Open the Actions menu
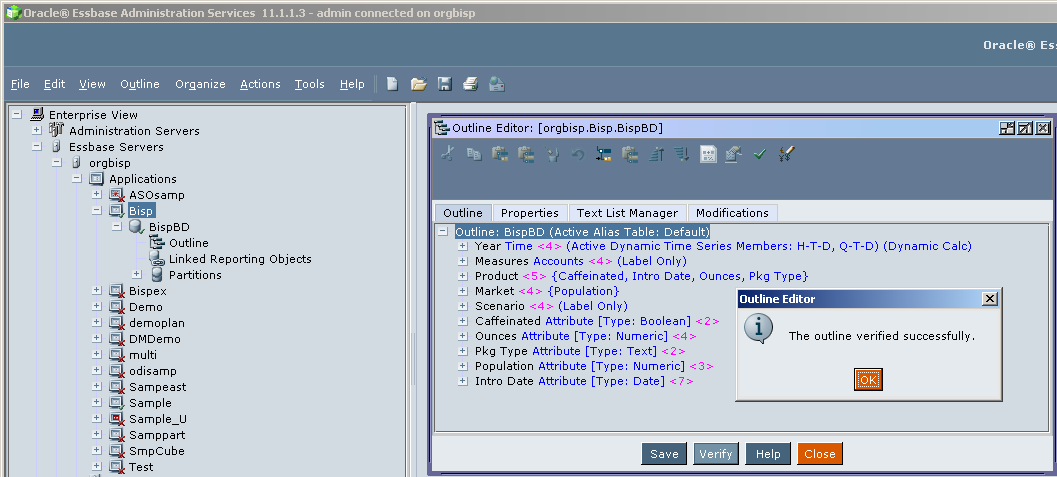The image size is (1057, 477). tap(260, 84)
